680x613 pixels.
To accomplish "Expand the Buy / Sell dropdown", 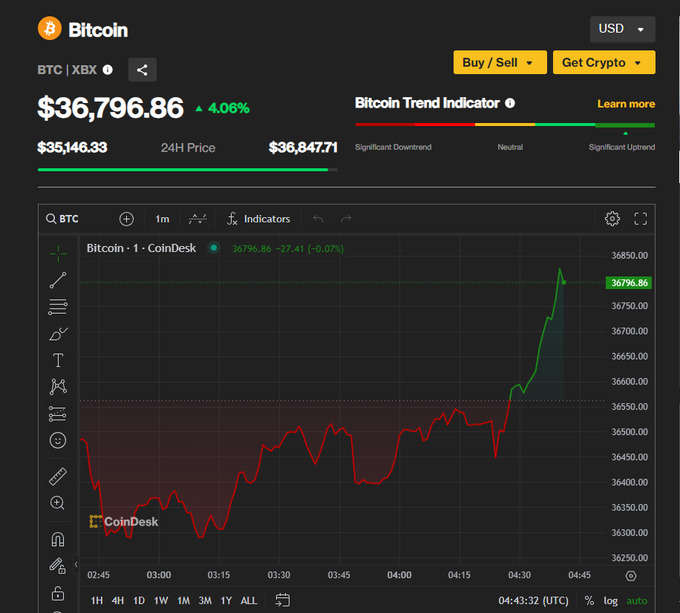I will coord(500,62).
